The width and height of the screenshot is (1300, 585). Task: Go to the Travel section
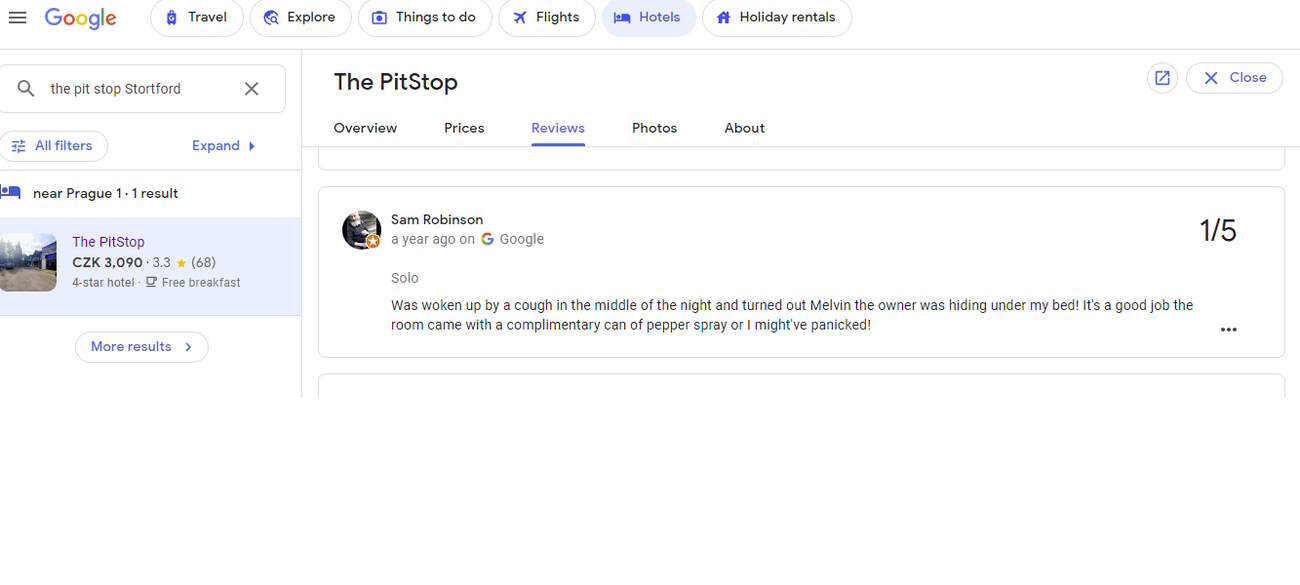[196, 17]
